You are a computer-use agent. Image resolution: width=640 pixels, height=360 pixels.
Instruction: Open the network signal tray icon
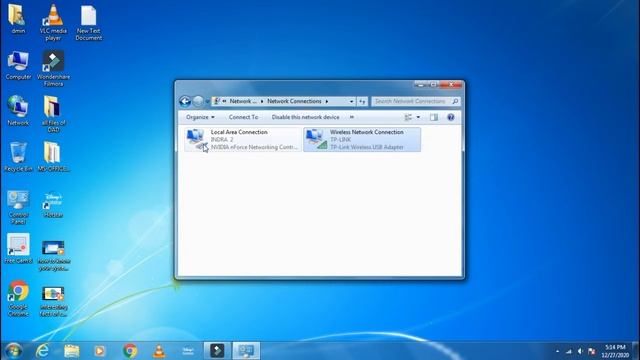pos(569,351)
